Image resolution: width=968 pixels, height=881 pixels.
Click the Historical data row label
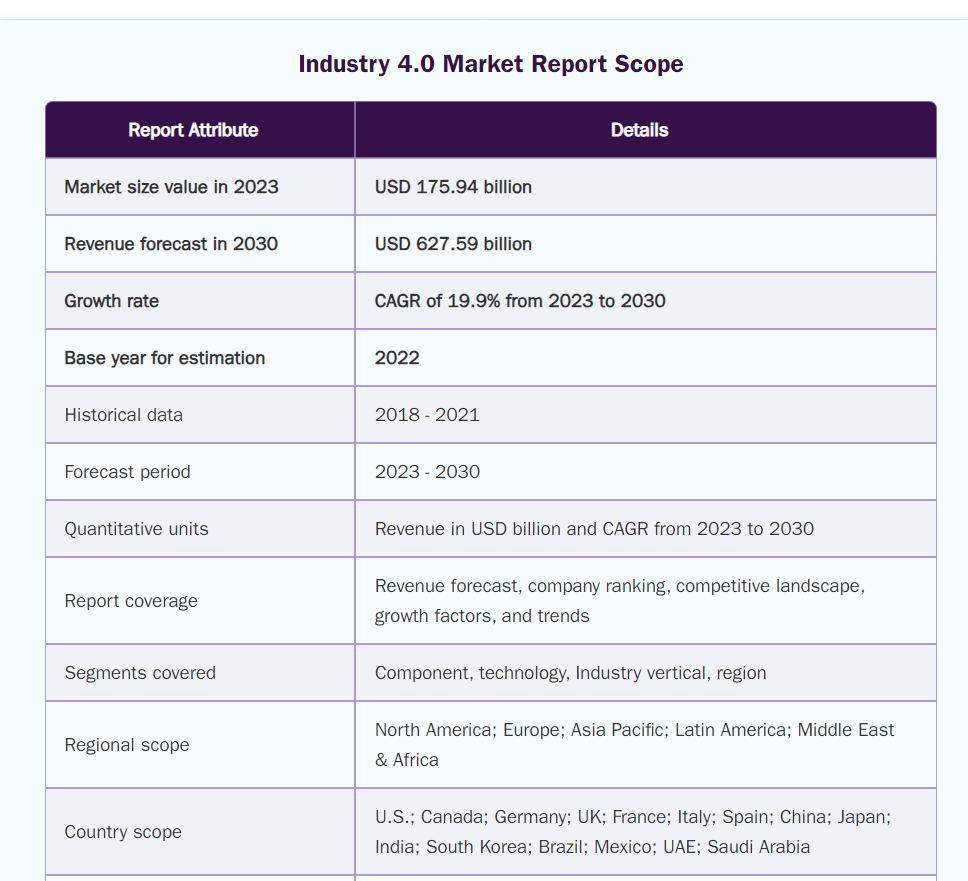click(x=123, y=415)
